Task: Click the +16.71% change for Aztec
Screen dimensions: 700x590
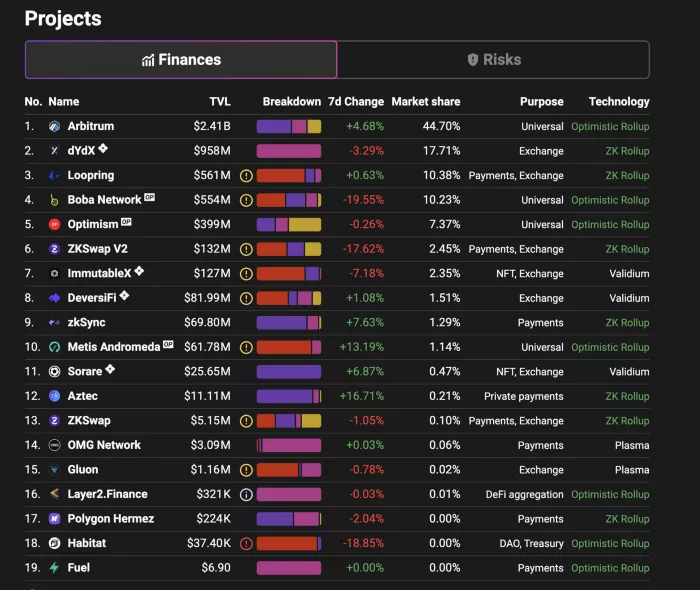Action: point(362,396)
